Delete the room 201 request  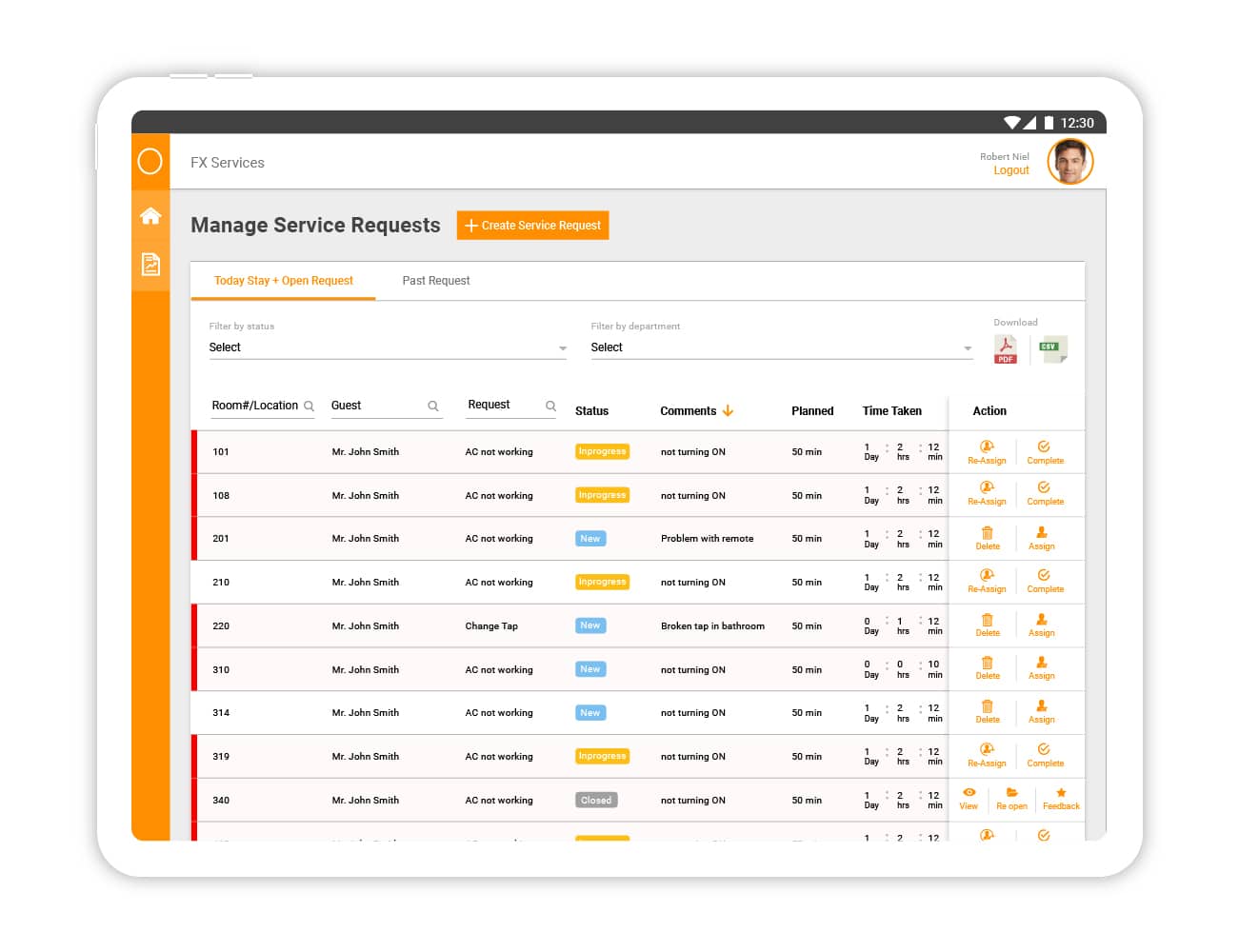[x=988, y=539]
